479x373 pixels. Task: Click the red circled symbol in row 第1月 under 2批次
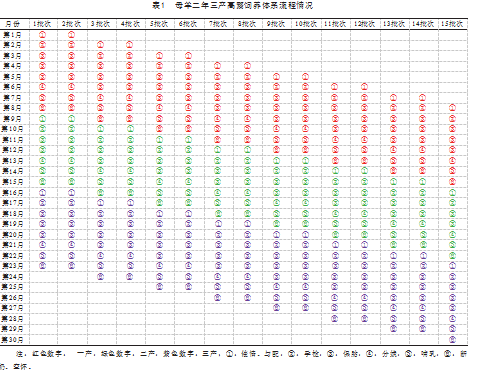pyautogui.click(x=71, y=35)
